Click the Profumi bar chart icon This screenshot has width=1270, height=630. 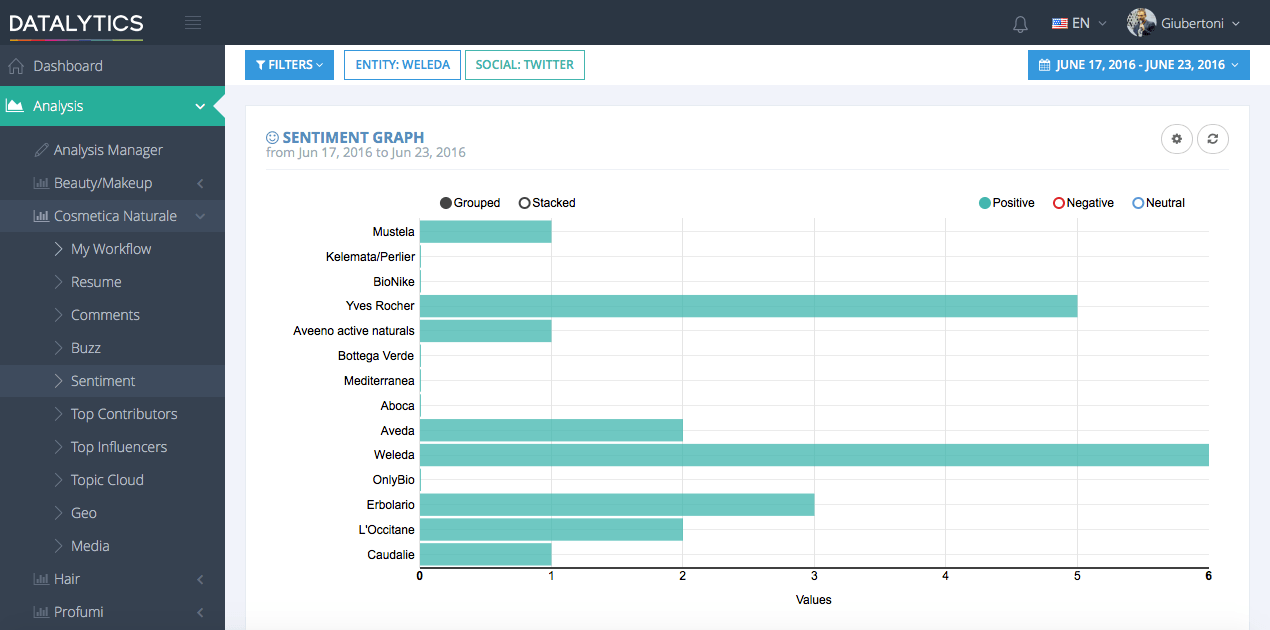click(x=41, y=612)
